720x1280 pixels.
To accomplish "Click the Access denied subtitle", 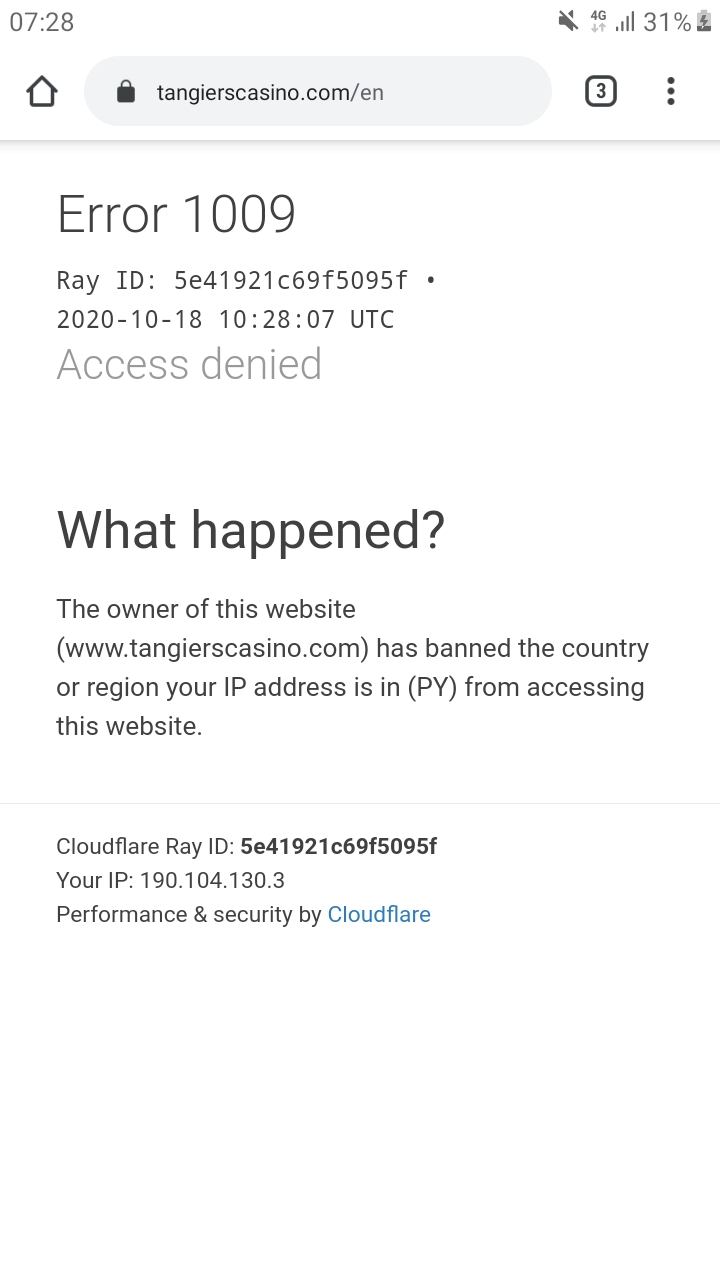I will [x=189, y=364].
